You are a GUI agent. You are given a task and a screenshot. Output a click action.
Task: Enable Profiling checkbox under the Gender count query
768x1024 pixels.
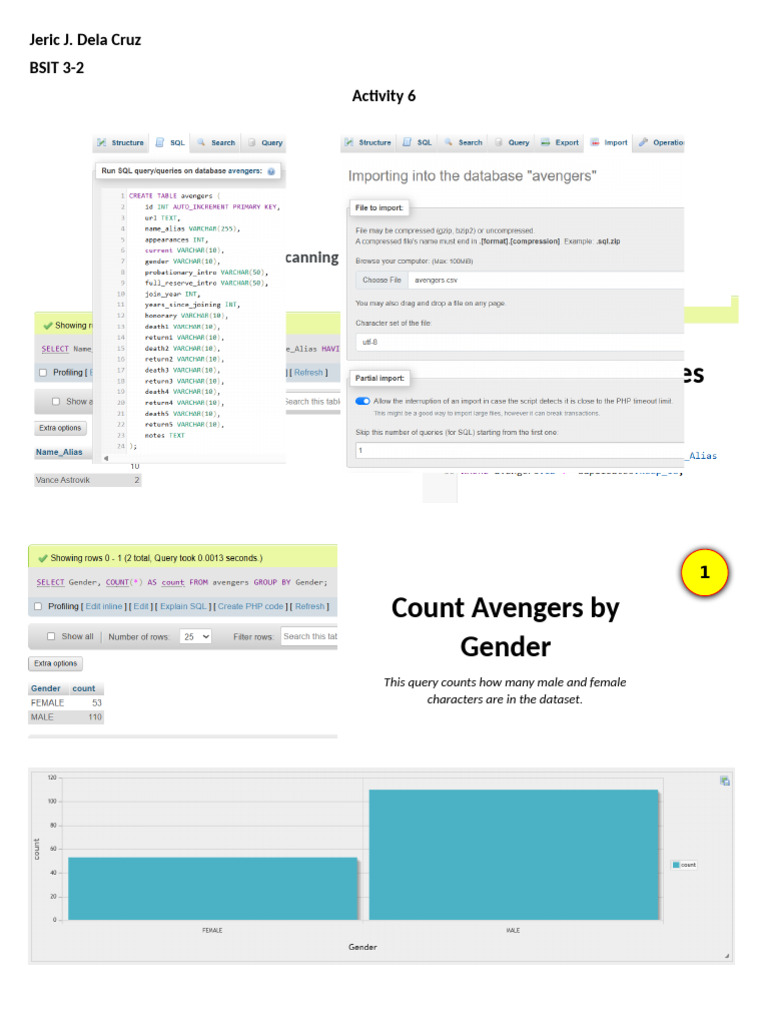click(38, 606)
